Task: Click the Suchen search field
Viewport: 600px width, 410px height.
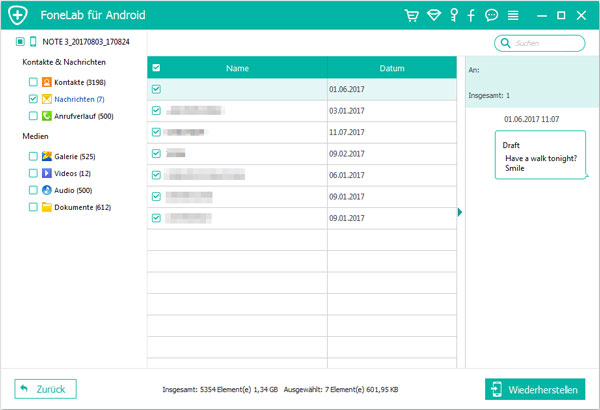Action: pyautogui.click(x=540, y=43)
